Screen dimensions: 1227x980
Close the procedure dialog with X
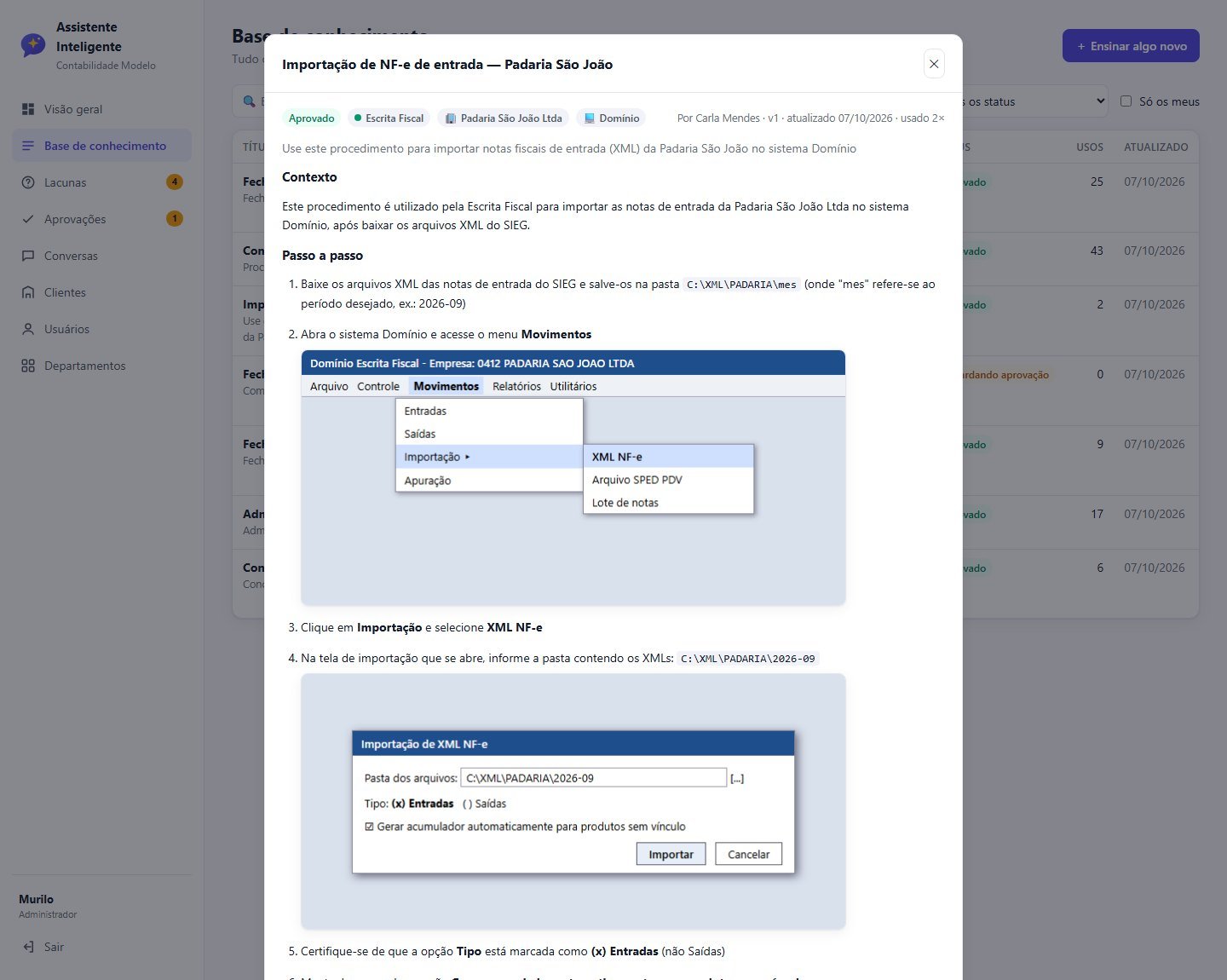tap(934, 64)
